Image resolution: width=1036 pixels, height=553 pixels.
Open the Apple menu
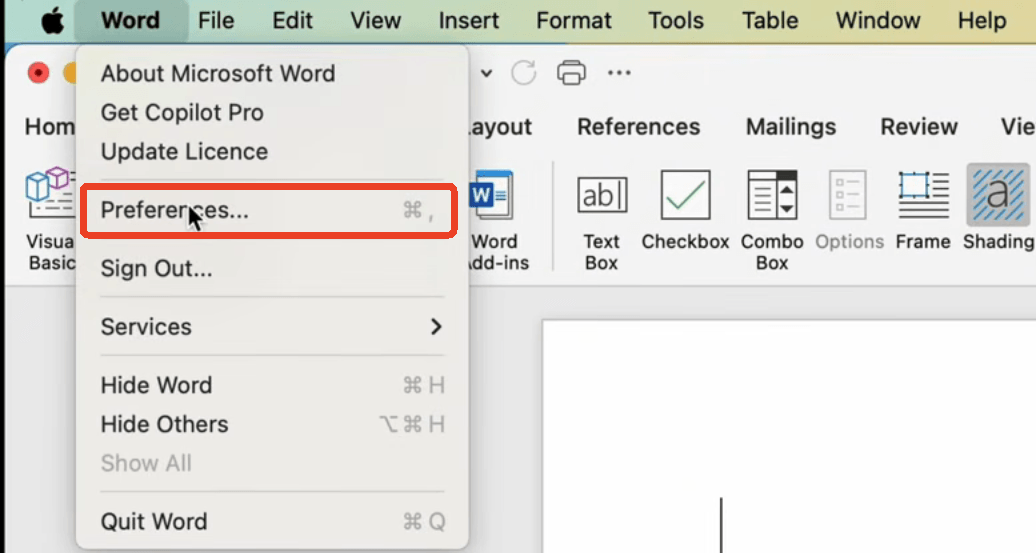(x=52, y=20)
